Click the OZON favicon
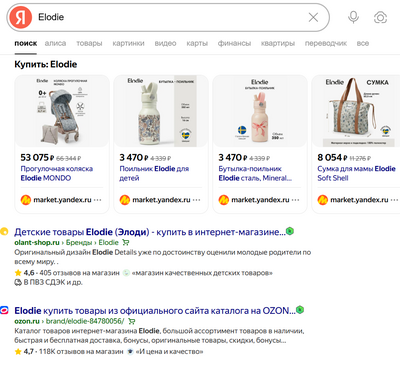400x367 pixels. pyautogui.click(x=4, y=310)
